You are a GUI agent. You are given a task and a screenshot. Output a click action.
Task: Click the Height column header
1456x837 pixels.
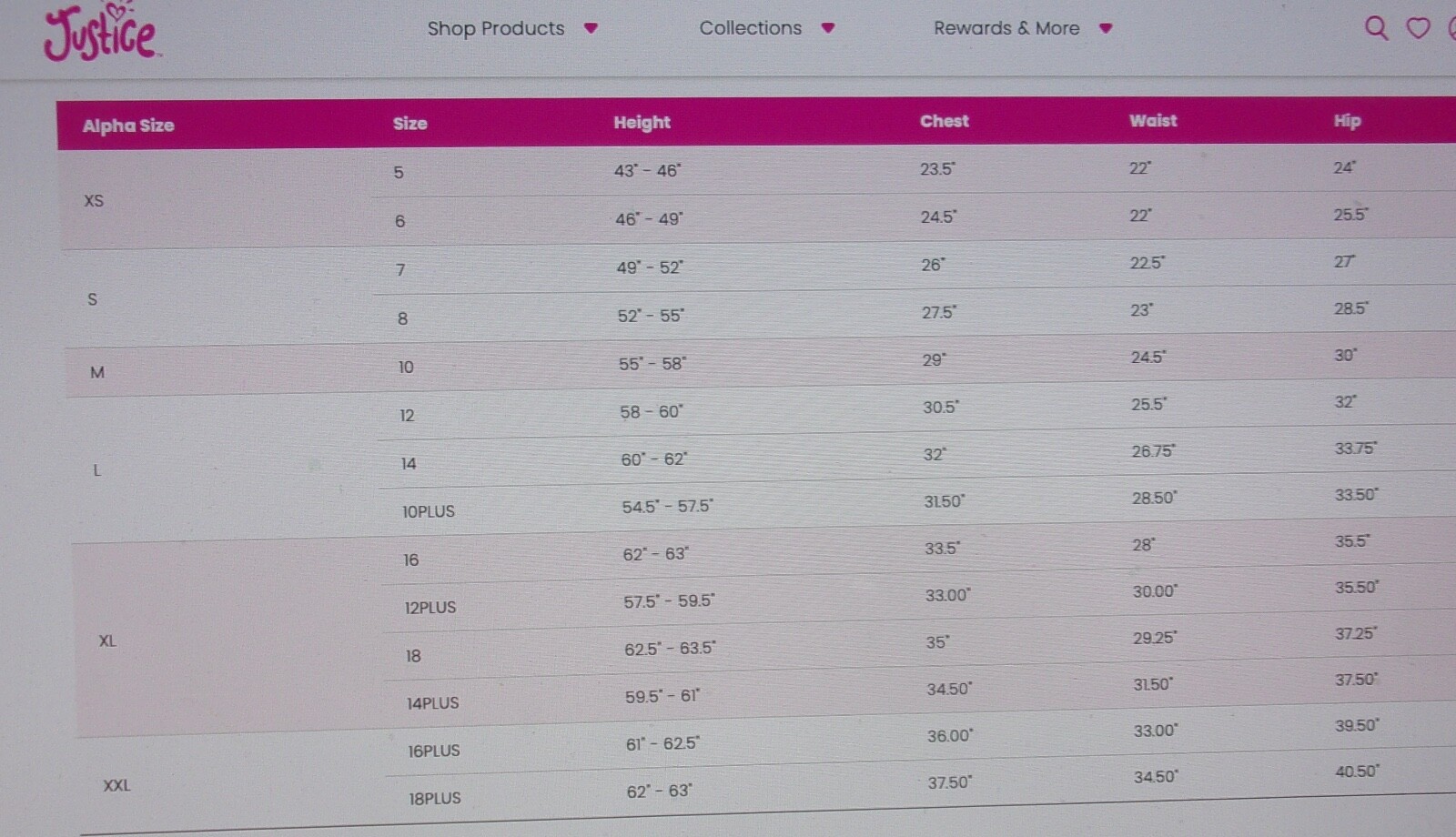pos(642,123)
